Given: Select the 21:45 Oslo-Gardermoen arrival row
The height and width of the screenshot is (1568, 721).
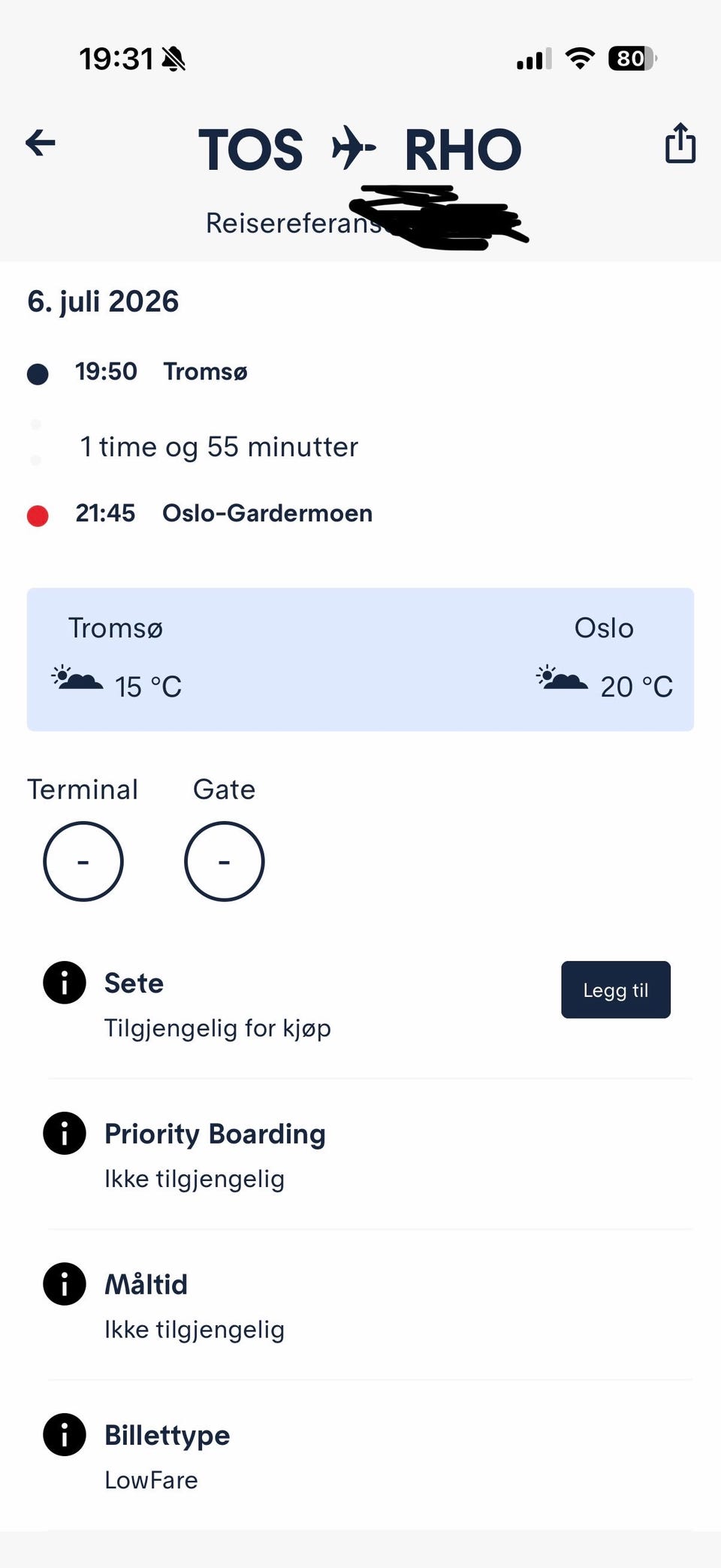Looking at the screenshot, I should point(200,514).
